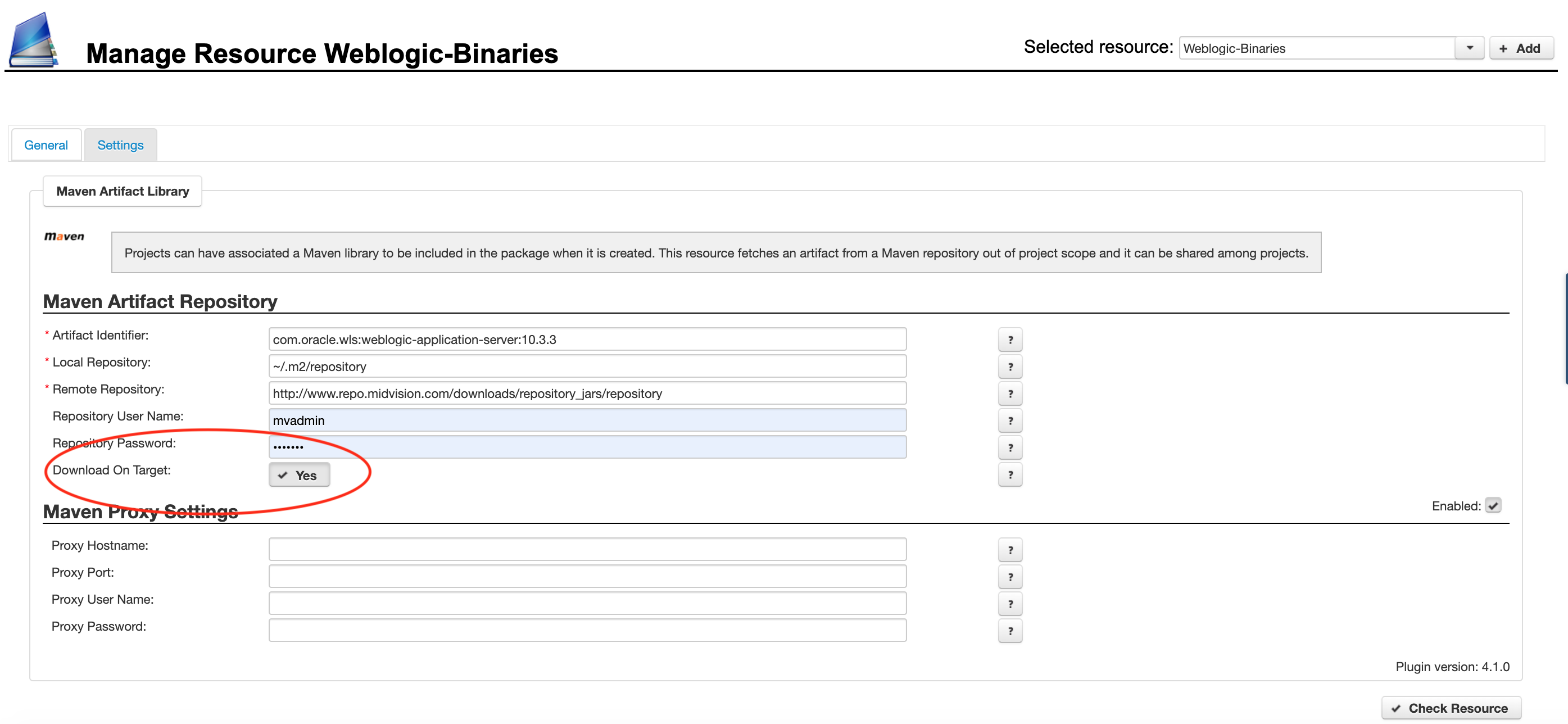Viewport: 1568px width, 724px height.
Task: Open help for Download On Target
Action: 1010,474
